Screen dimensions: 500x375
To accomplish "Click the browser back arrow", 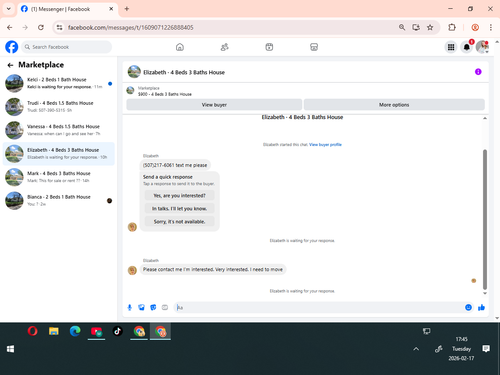I will tap(9, 27).
